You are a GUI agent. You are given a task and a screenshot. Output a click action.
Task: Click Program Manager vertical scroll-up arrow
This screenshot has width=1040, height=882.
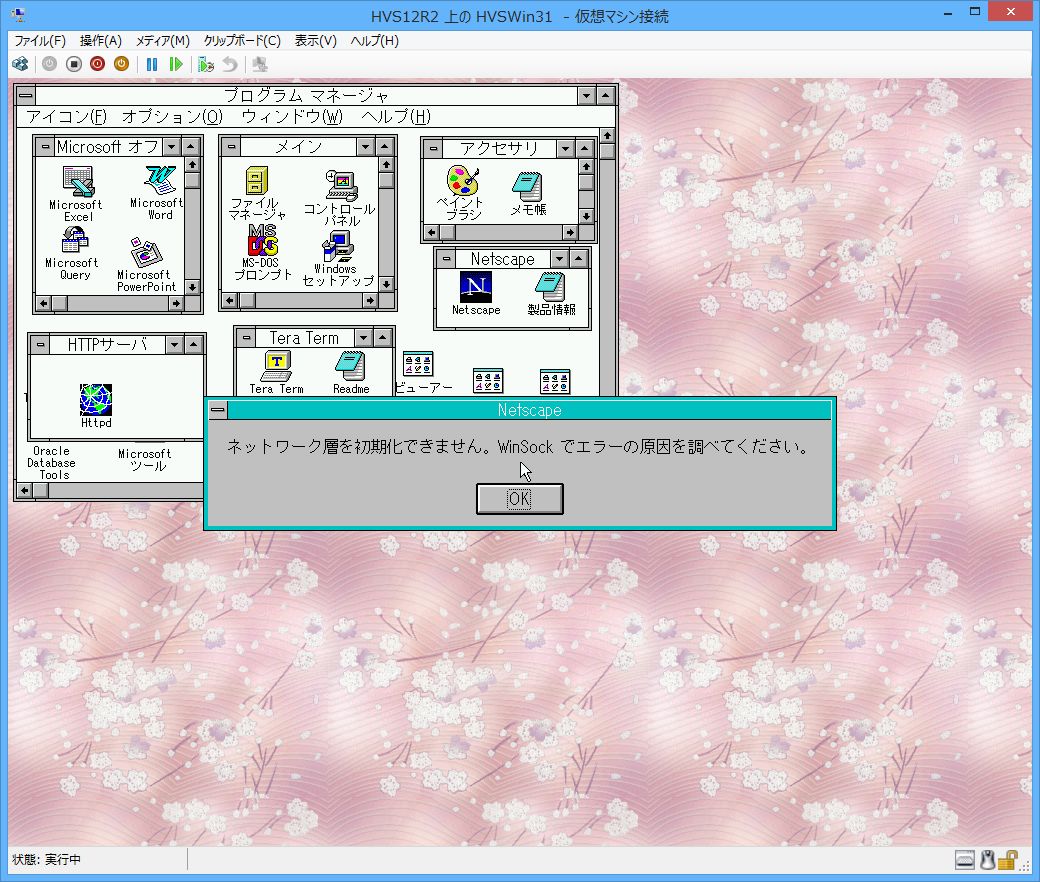[x=607, y=135]
